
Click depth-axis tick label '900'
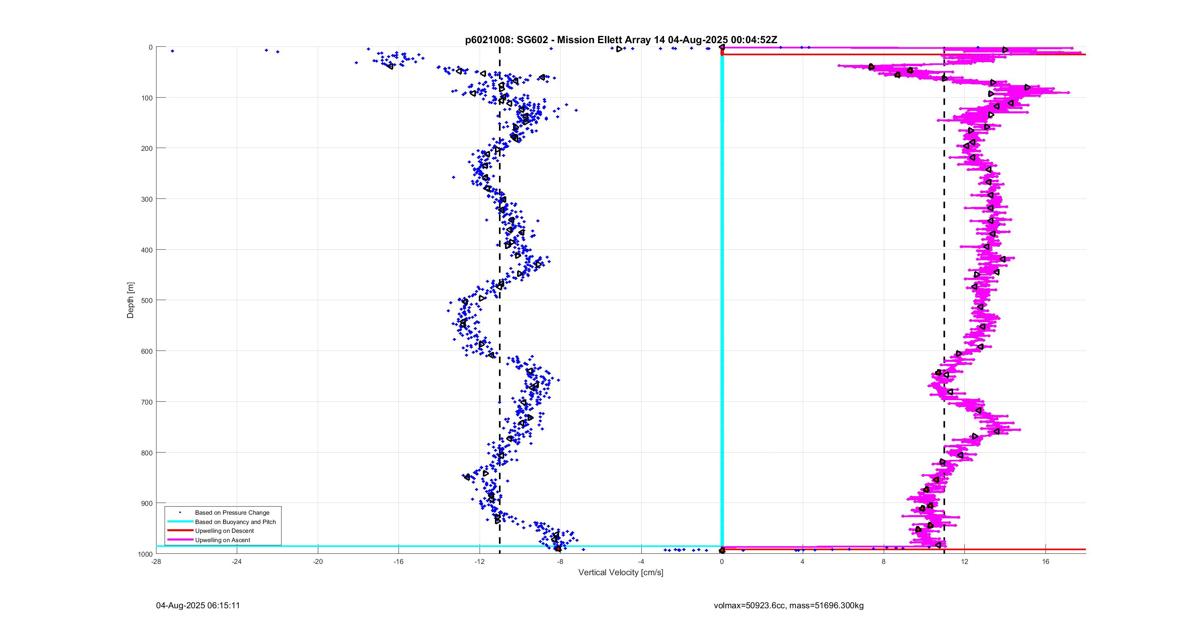coord(145,503)
